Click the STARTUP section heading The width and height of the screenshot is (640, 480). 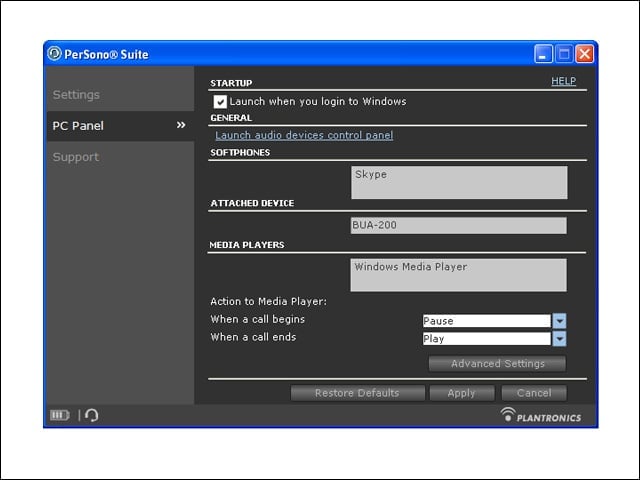(231, 83)
